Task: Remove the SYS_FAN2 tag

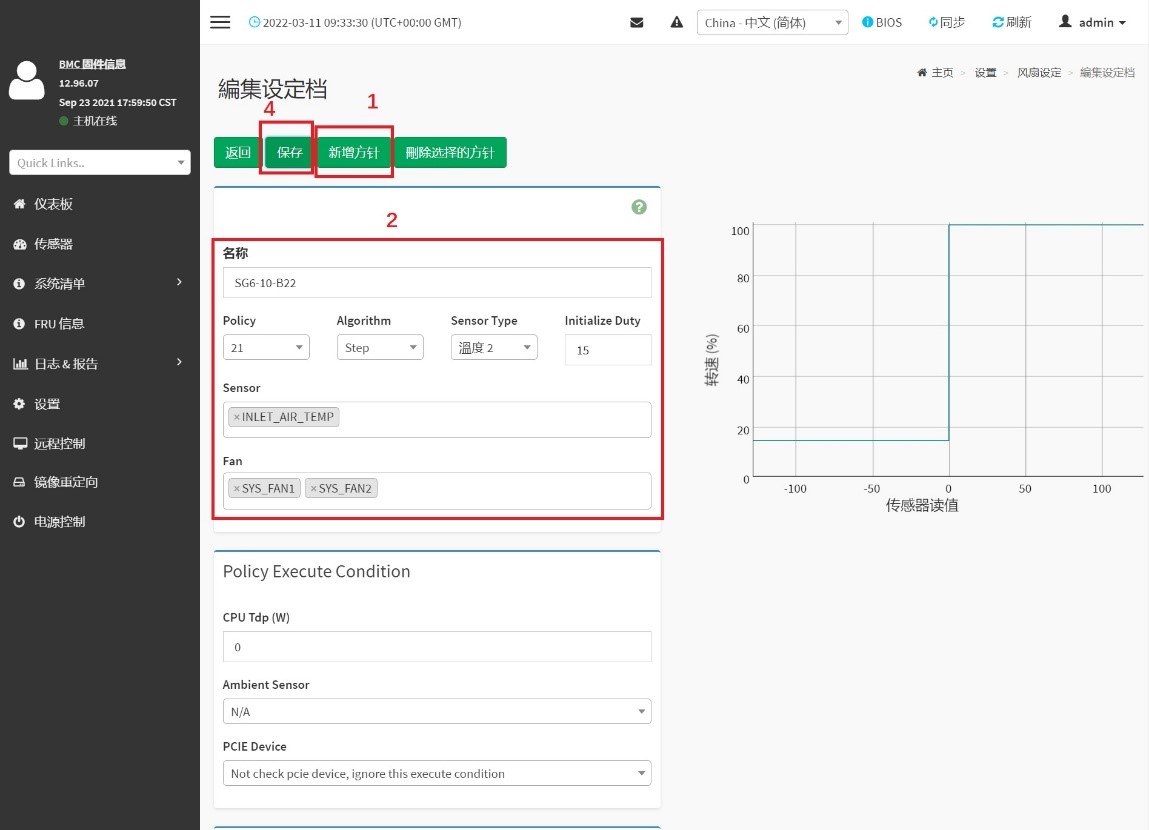Action: pyautogui.click(x=313, y=488)
